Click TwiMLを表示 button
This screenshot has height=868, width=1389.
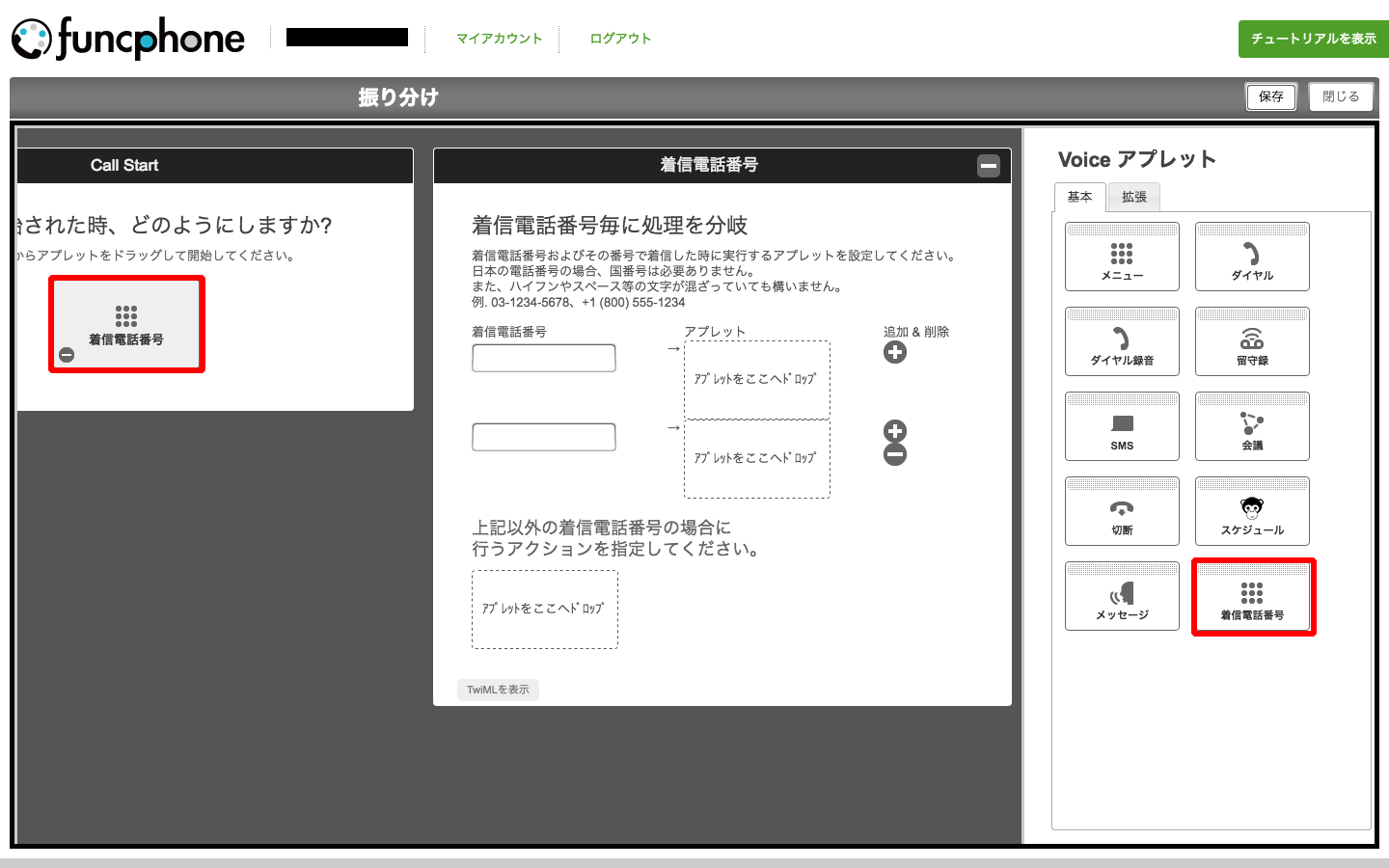[x=498, y=690]
